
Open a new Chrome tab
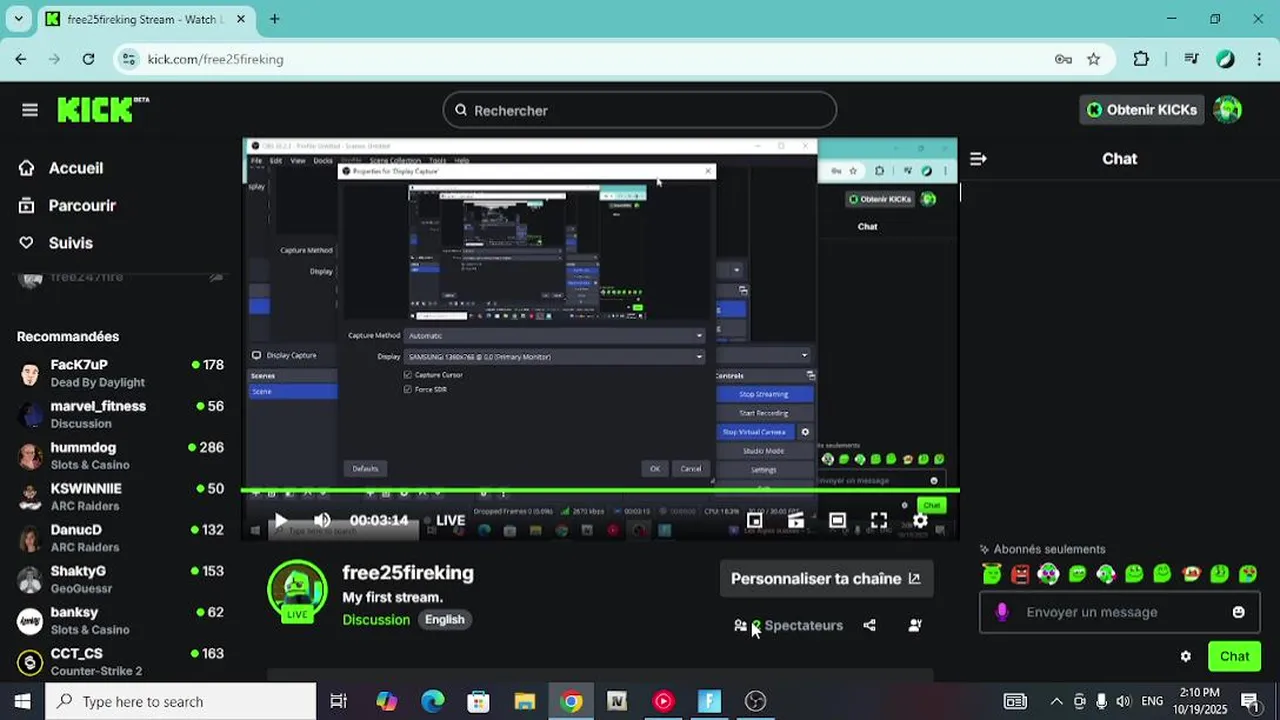pos(274,19)
